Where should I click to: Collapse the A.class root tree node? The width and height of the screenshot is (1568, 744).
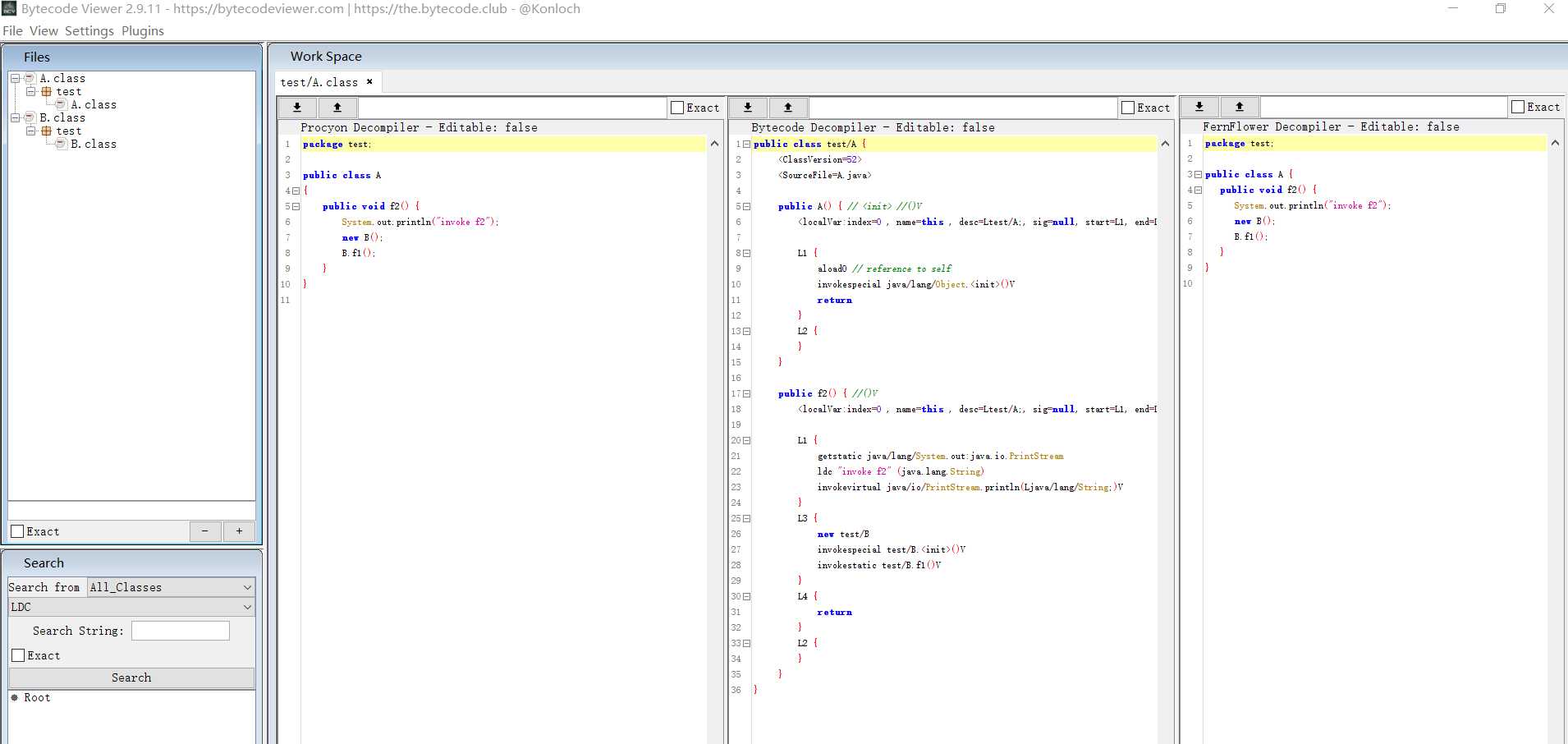15,79
